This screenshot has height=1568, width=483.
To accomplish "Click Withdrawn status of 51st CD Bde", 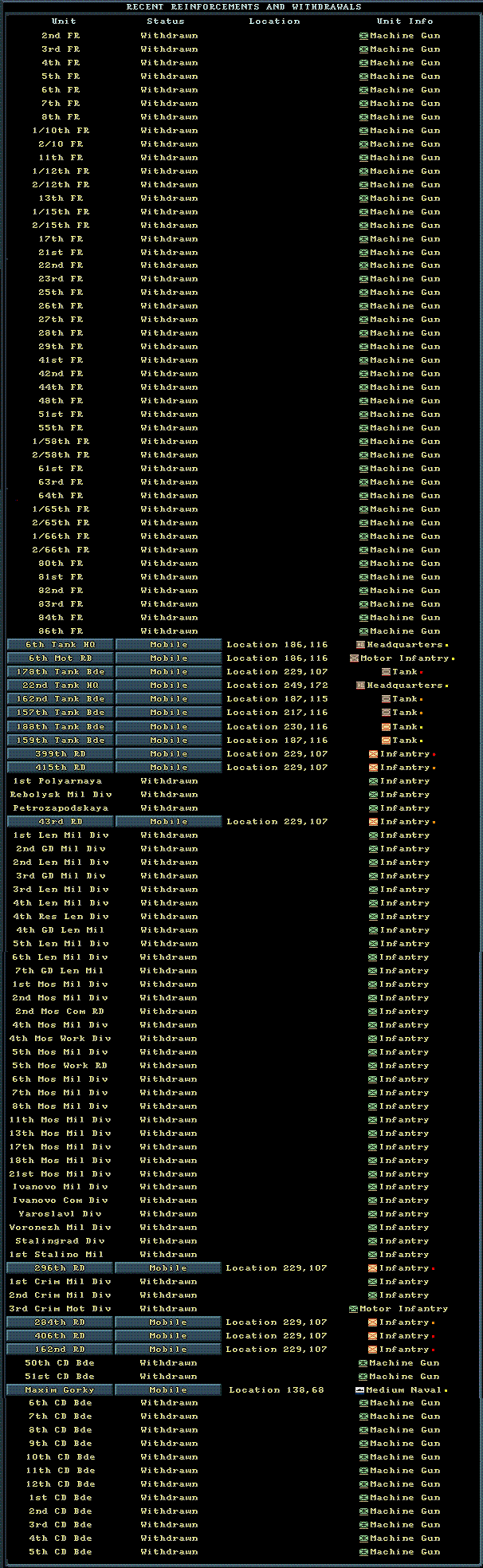I will point(169,1377).
